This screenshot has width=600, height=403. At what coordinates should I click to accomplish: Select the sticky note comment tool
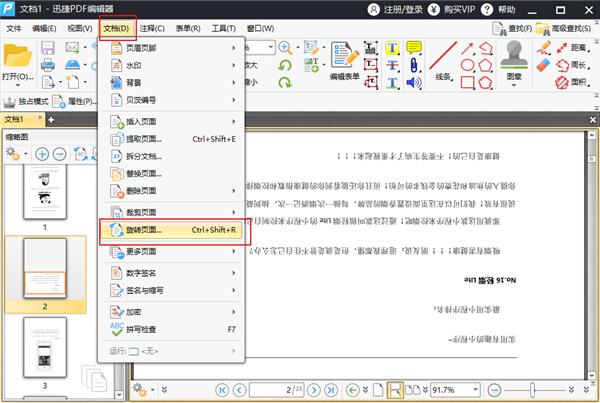tap(414, 48)
